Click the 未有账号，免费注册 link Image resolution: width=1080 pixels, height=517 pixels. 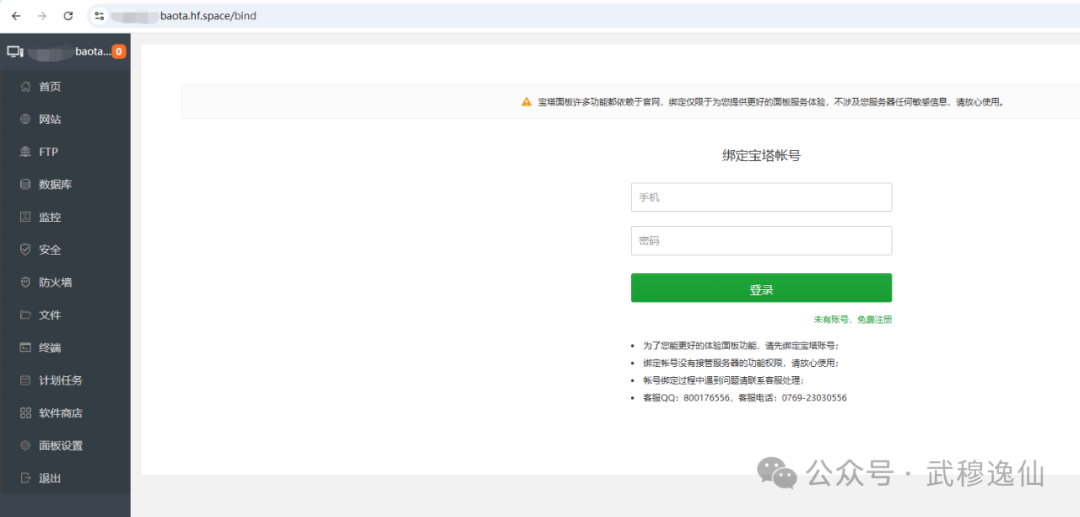pos(853,319)
